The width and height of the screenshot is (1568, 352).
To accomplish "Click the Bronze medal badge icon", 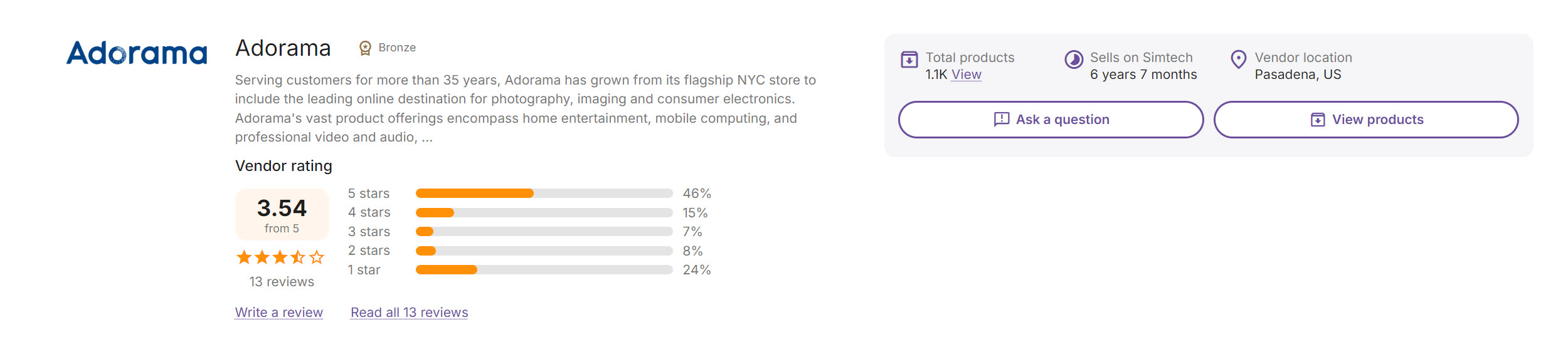I will pyautogui.click(x=365, y=48).
